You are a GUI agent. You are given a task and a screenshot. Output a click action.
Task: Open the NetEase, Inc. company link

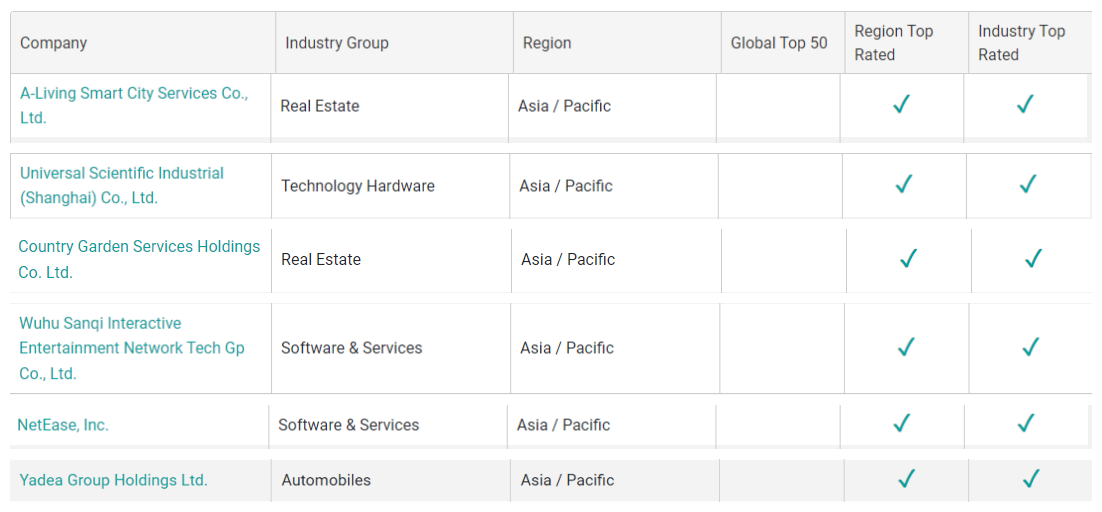coord(63,425)
